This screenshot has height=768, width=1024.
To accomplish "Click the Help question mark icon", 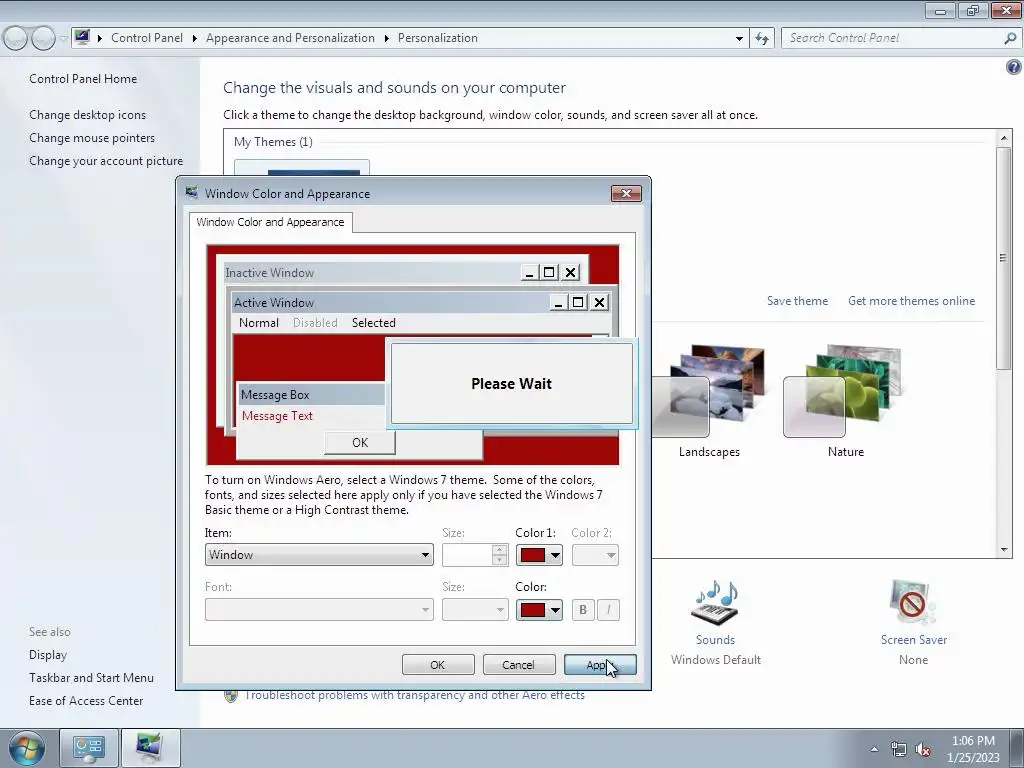I will point(1014,67).
